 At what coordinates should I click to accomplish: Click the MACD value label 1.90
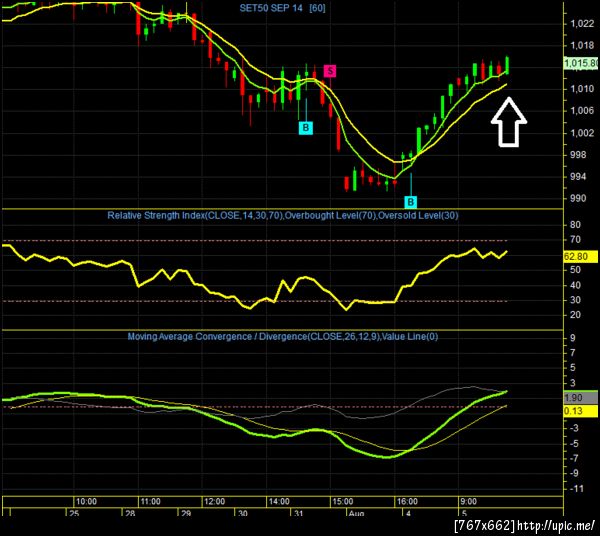pos(580,398)
